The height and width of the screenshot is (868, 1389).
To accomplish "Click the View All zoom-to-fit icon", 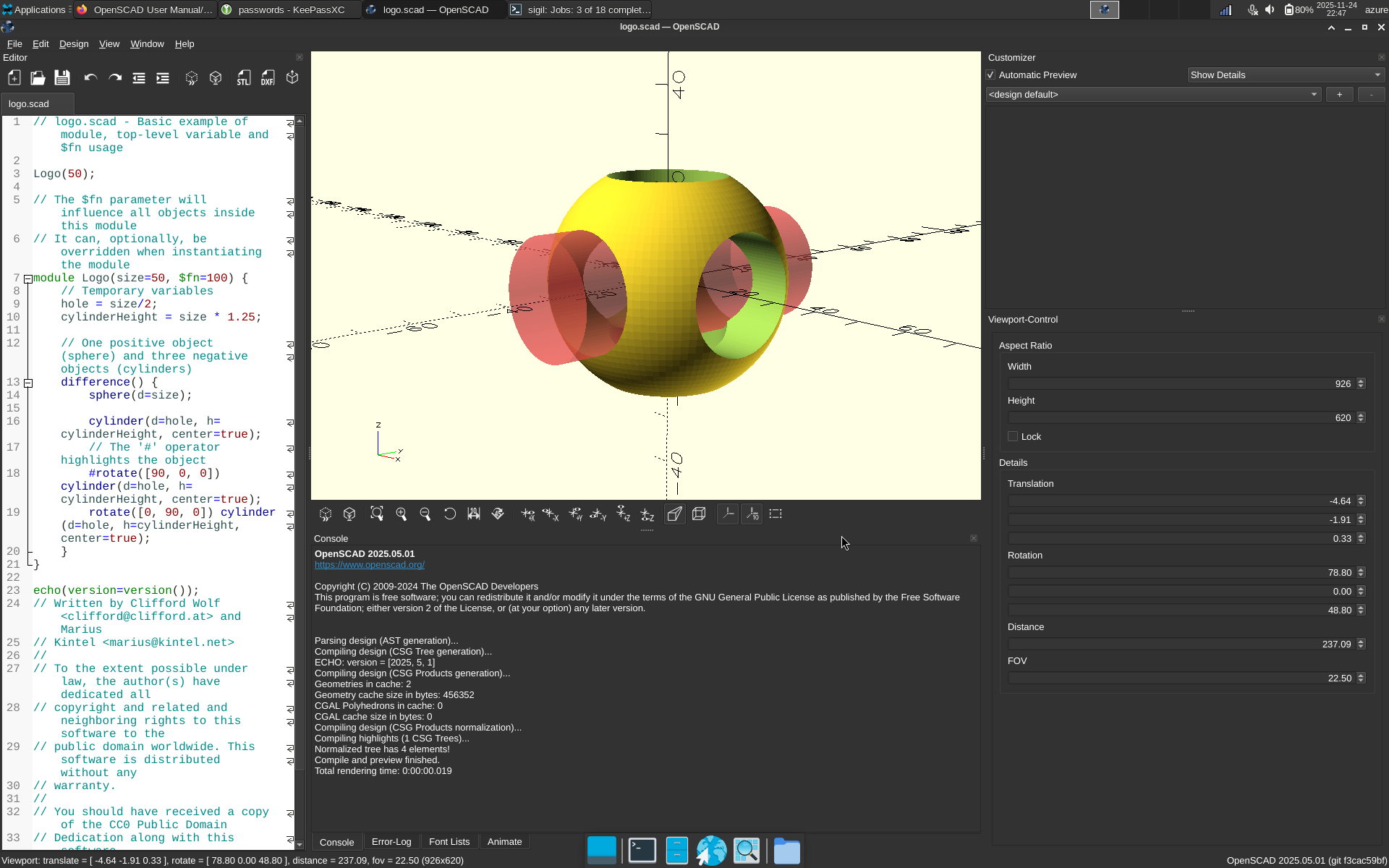I will click(x=377, y=514).
